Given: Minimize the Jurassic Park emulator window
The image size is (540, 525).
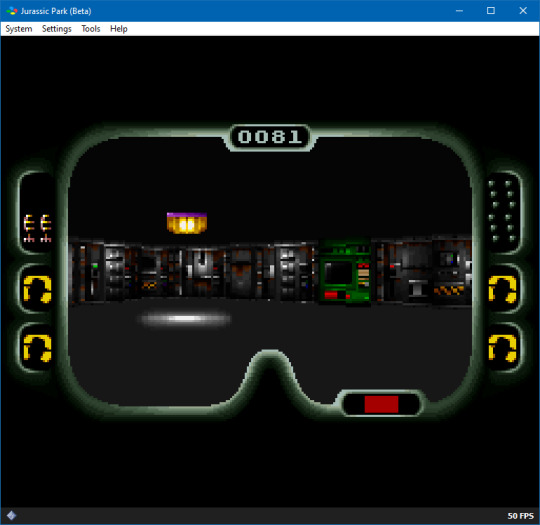Looking at the screenshot, I should [459, 11].
